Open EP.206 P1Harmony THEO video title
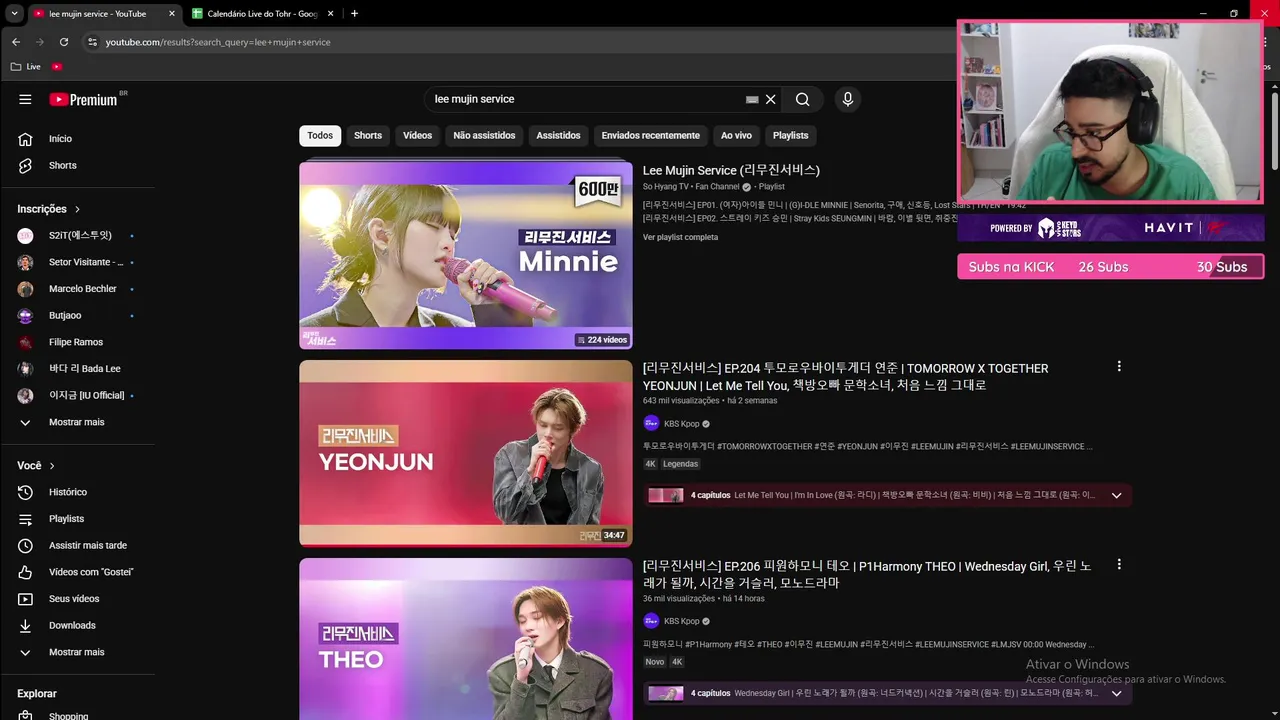 tap(867, 574)
